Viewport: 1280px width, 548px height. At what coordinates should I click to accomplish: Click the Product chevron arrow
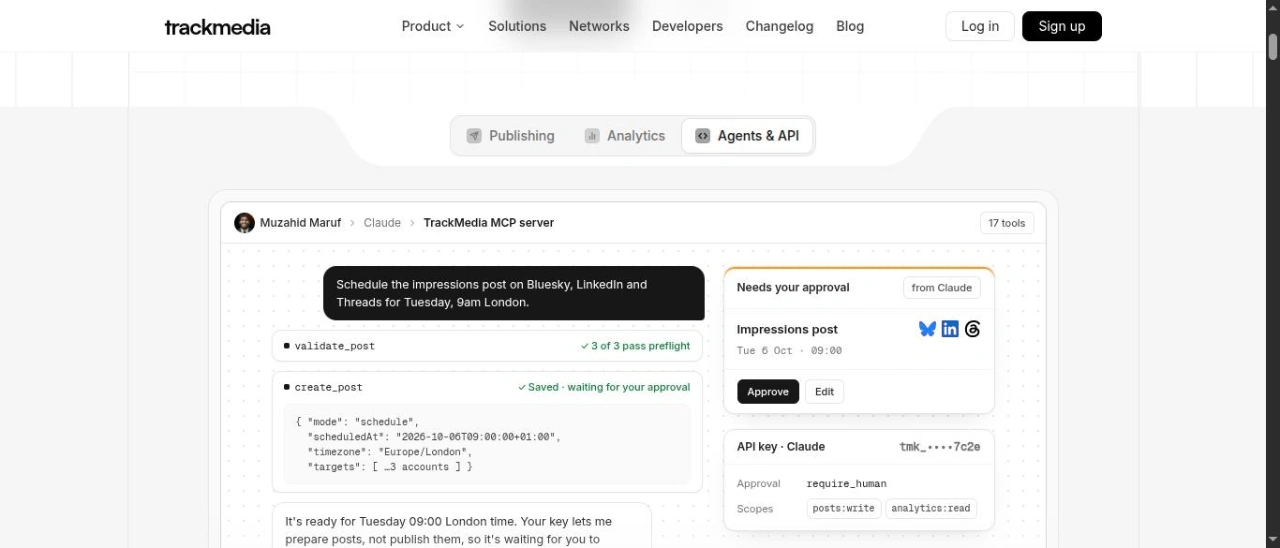[460, 27]
